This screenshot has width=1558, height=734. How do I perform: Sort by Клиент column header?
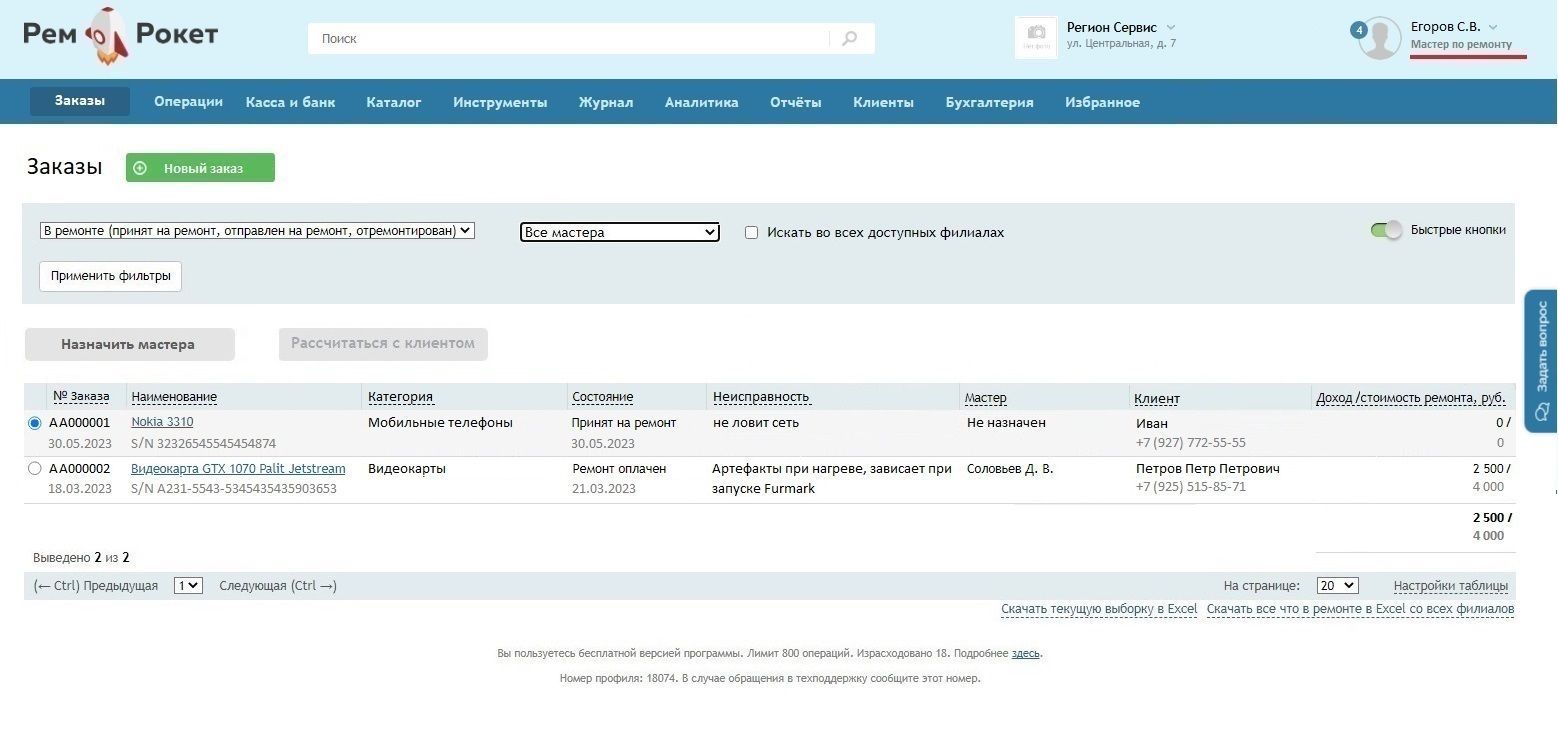click(1157, 398)
